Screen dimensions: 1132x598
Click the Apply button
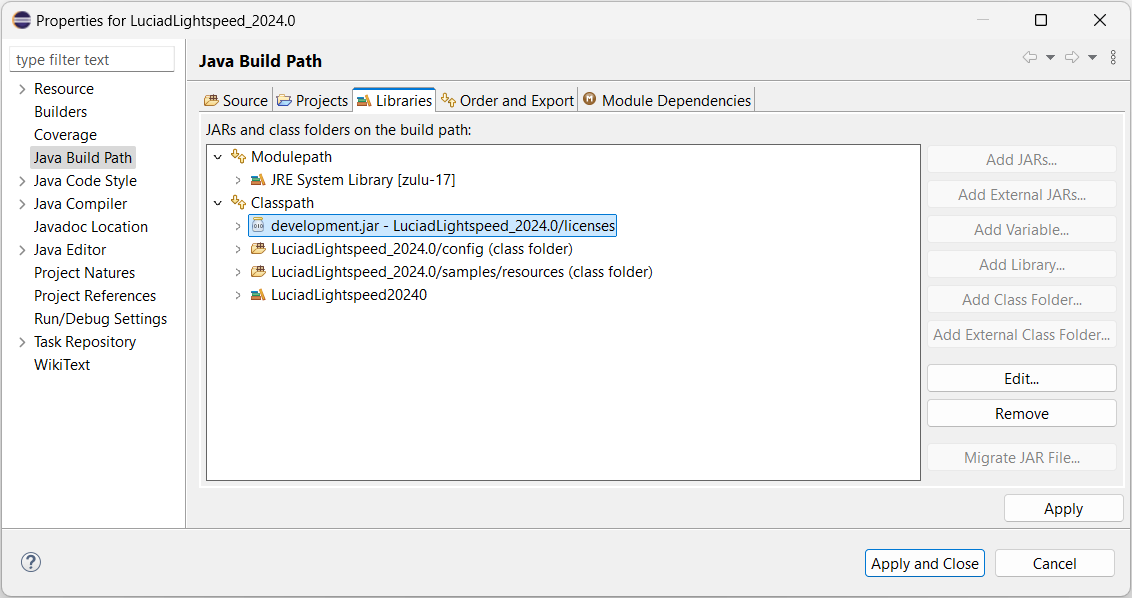point(1063,508)
